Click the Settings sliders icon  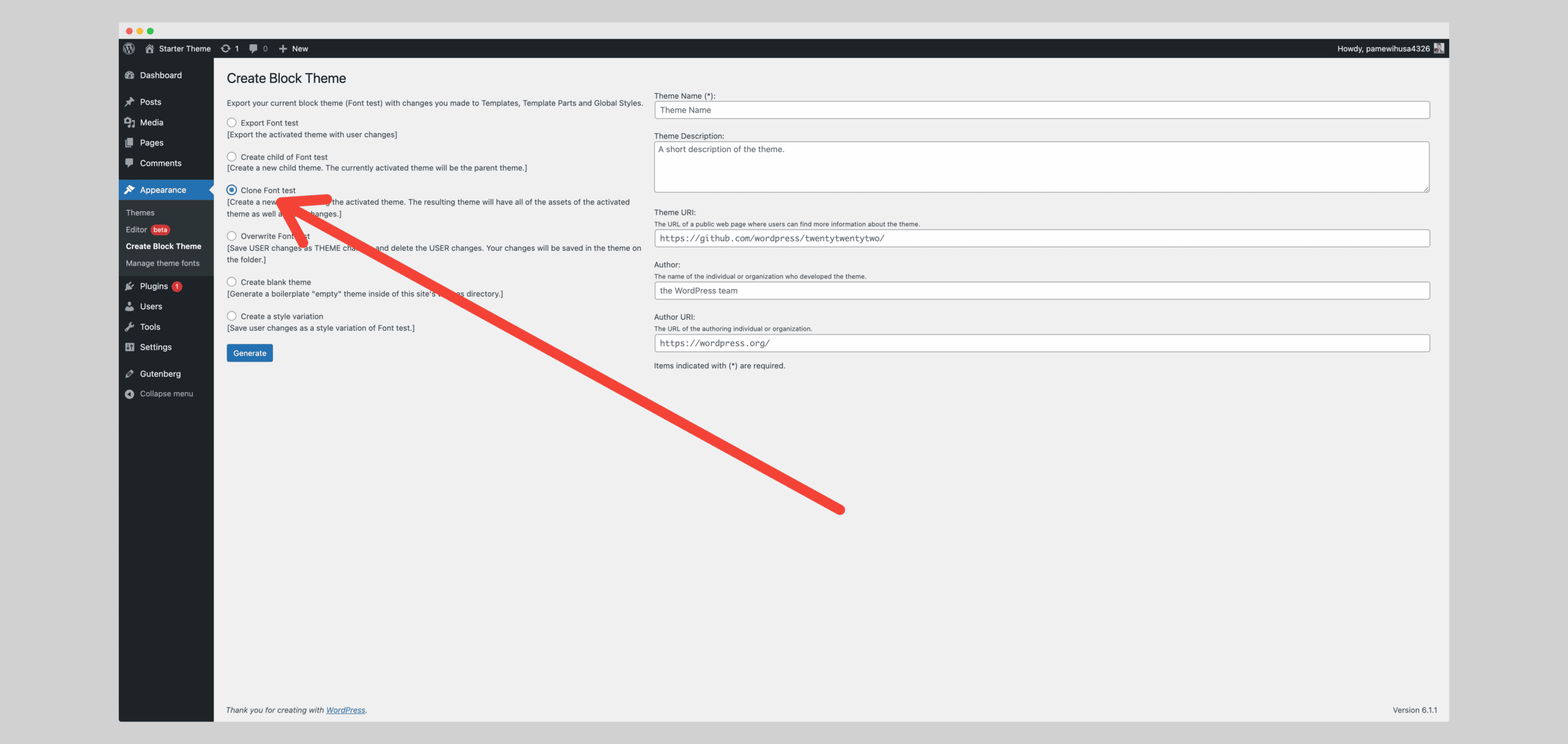129,347
